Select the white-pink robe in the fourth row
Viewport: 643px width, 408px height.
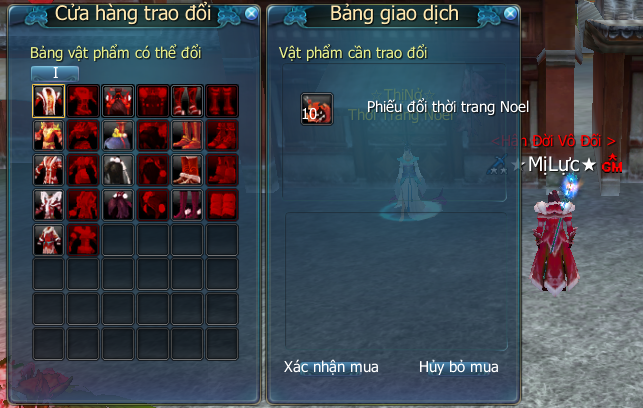click(x=48, y=204)
